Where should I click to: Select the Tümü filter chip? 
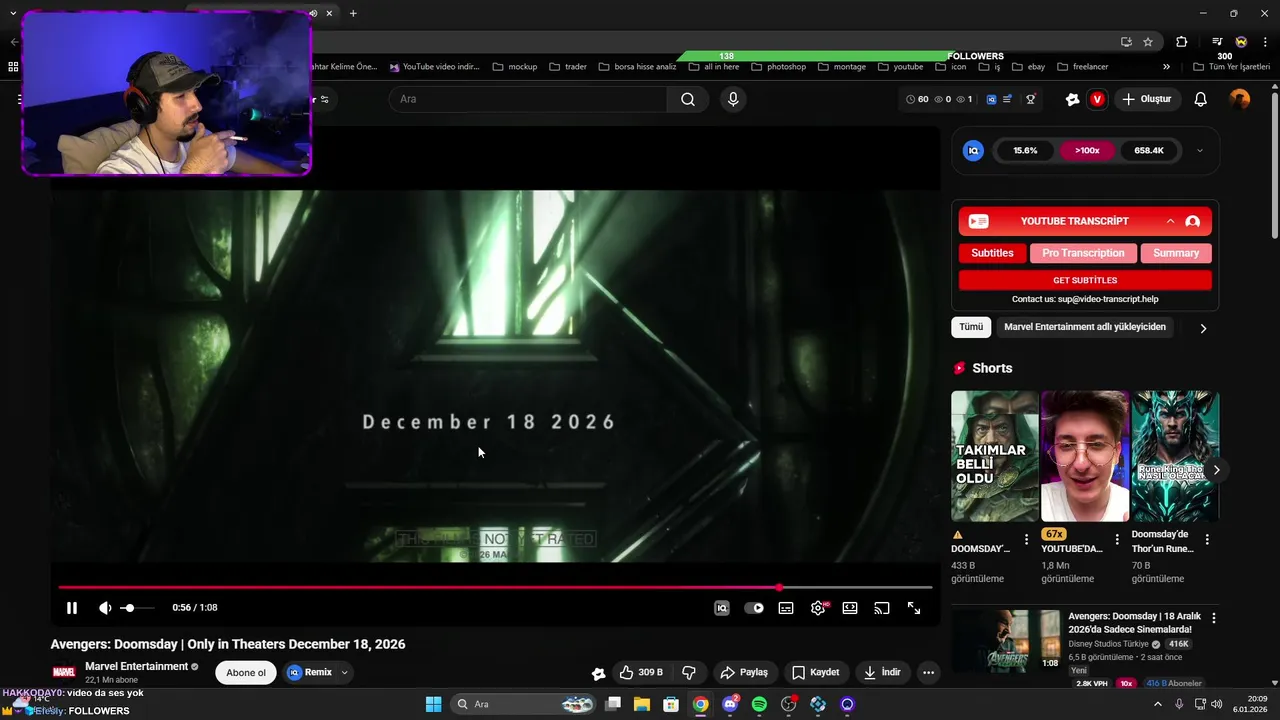(x=971, y=327)
